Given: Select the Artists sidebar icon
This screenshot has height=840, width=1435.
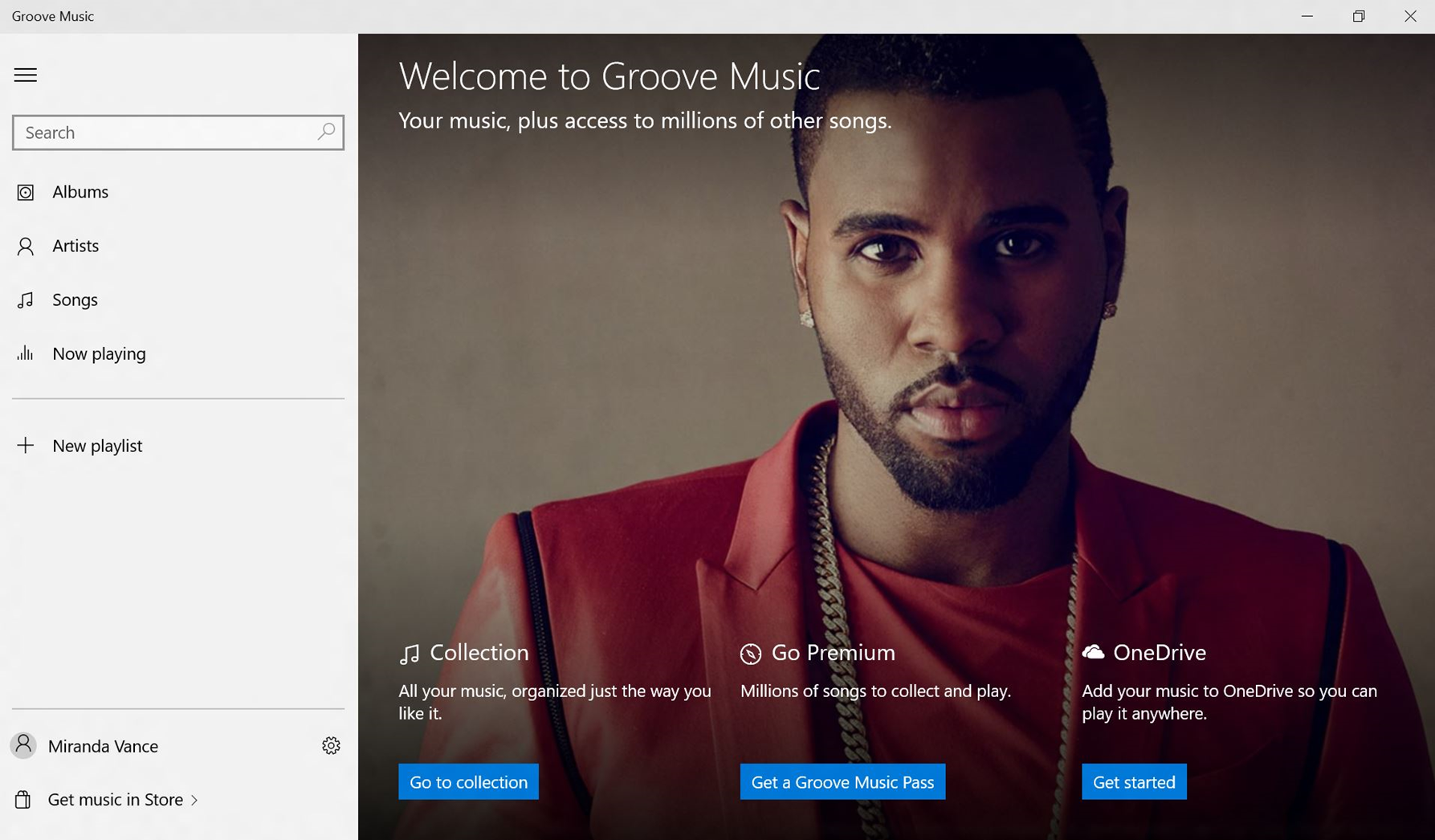Looking at the screenshot, I should point(25,246).
